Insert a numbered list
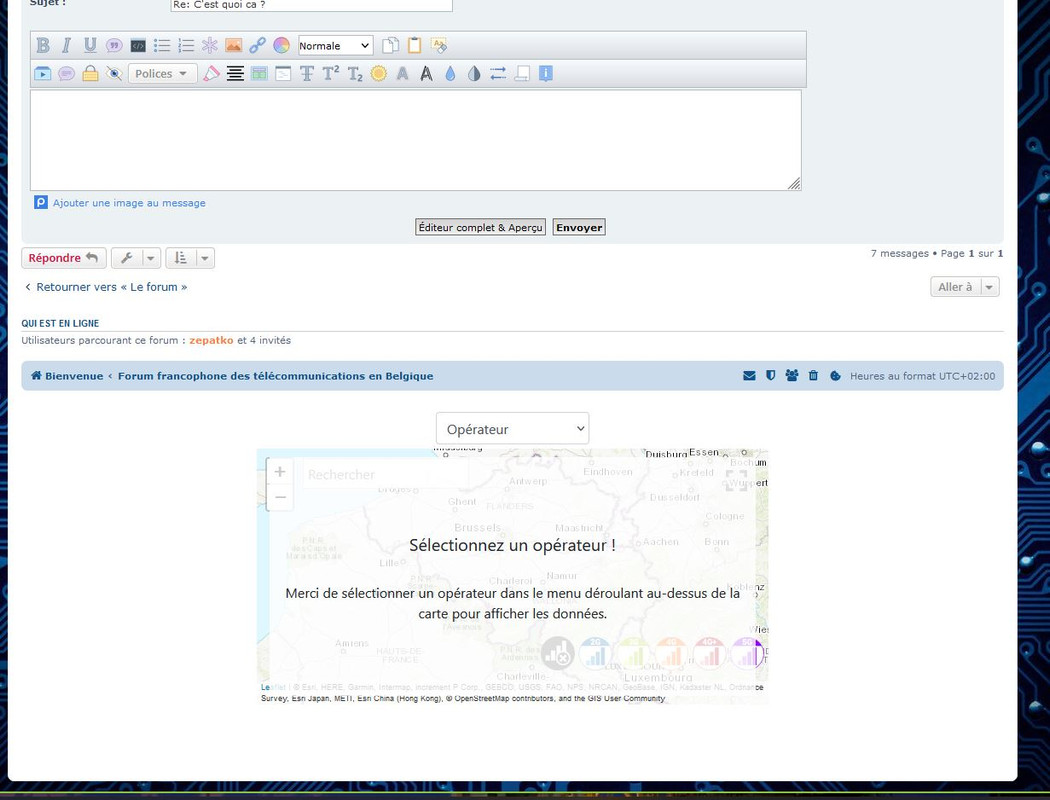This screenshot has height=800, width=1050. click(185, 46)
